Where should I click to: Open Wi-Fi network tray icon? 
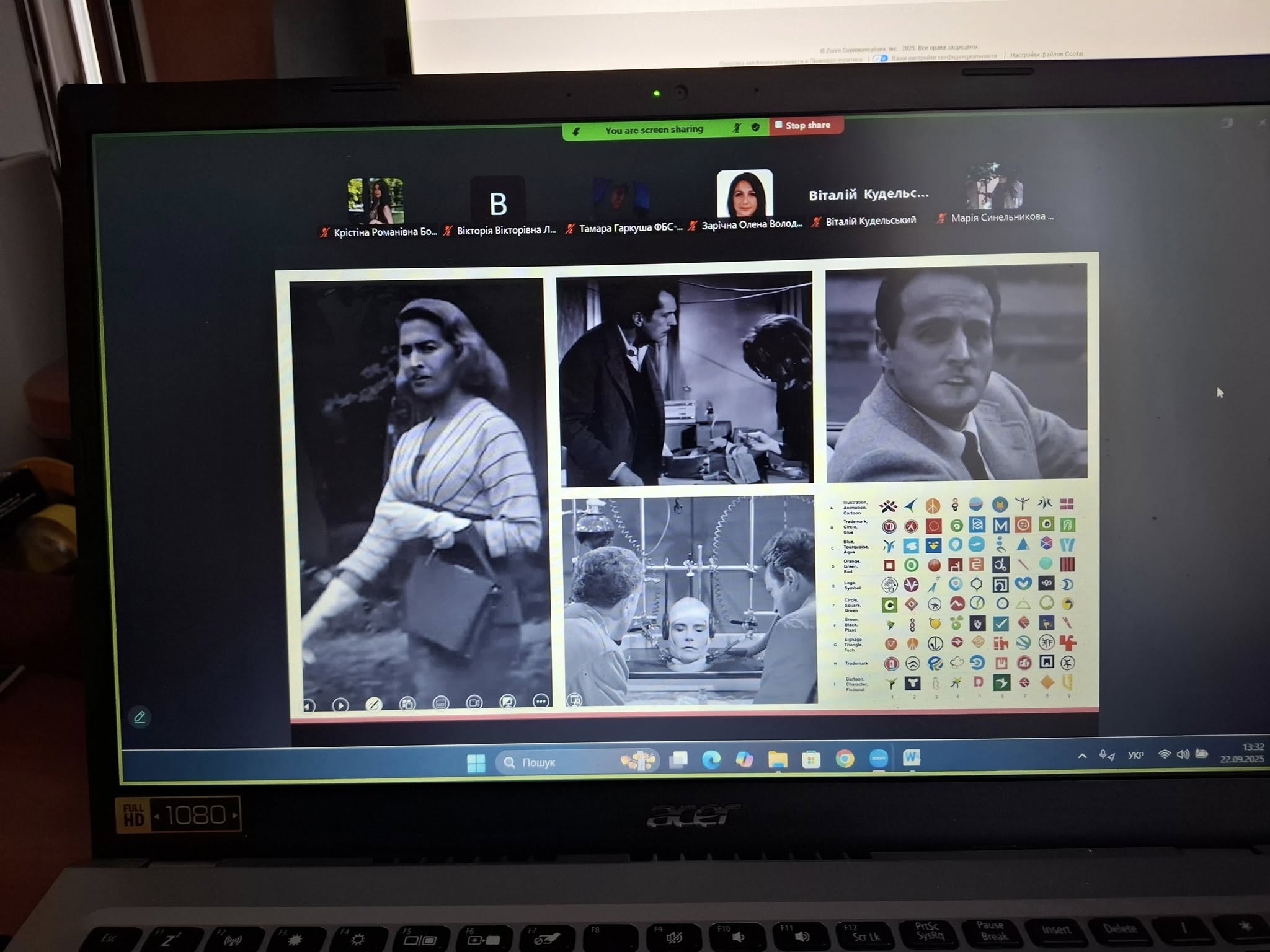point(1165,754)
